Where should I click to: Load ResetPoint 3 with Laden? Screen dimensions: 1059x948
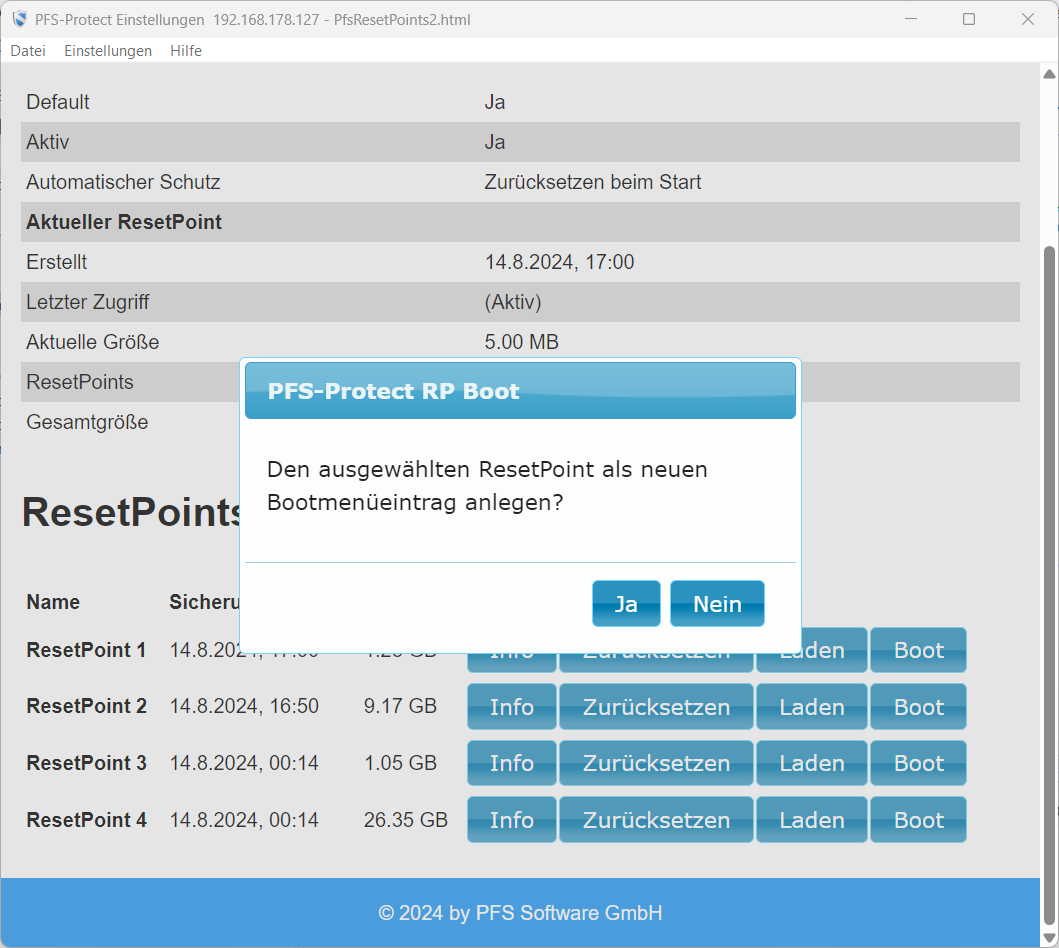811,763
